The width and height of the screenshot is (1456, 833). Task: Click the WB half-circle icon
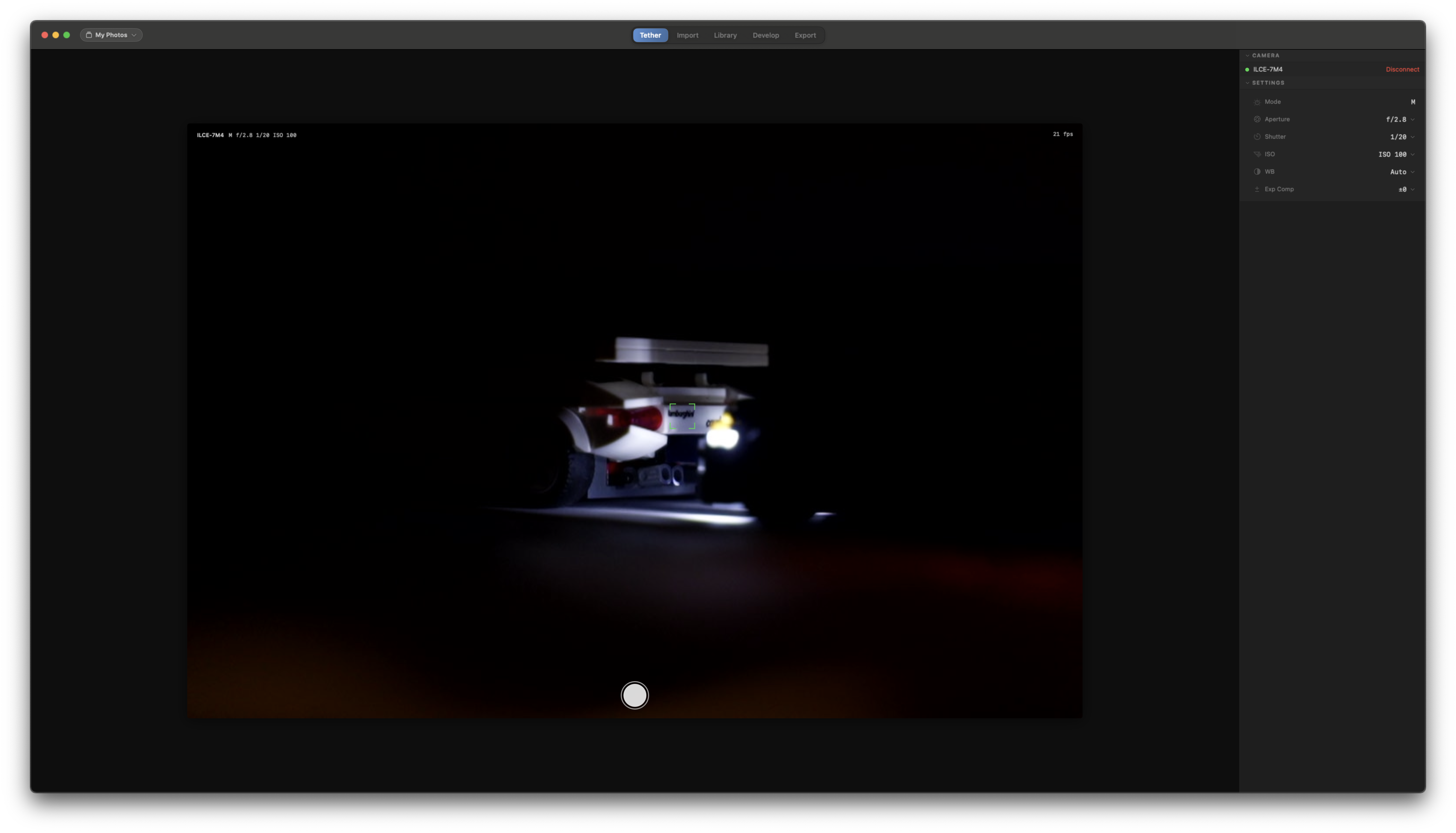click(x=1256, y=172)
